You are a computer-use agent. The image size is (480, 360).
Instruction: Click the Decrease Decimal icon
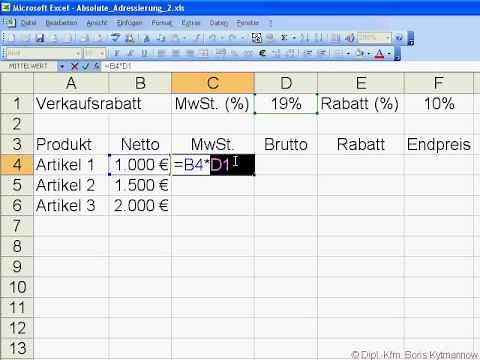pos(290,53)
